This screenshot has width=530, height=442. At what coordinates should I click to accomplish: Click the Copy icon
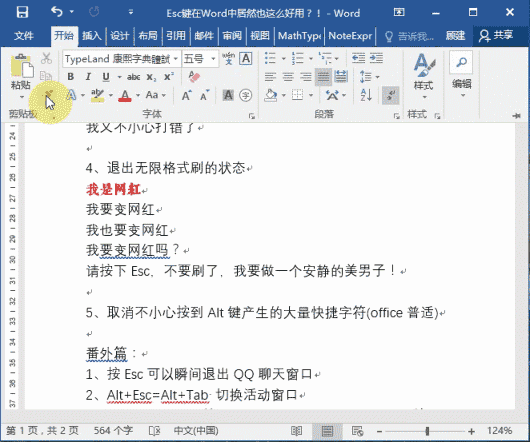coord(46,76)
